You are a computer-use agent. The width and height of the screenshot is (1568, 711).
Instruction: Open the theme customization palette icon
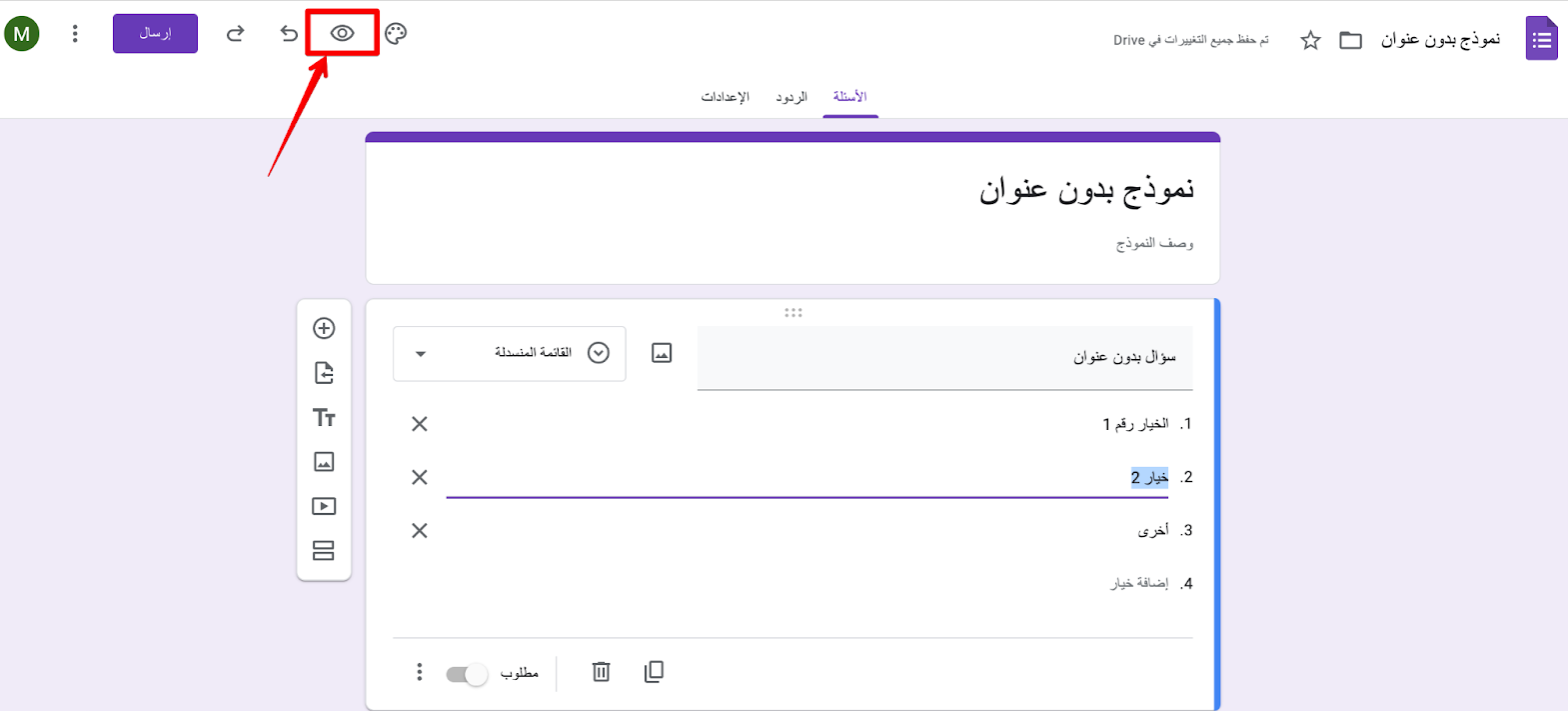click(396, 33)
